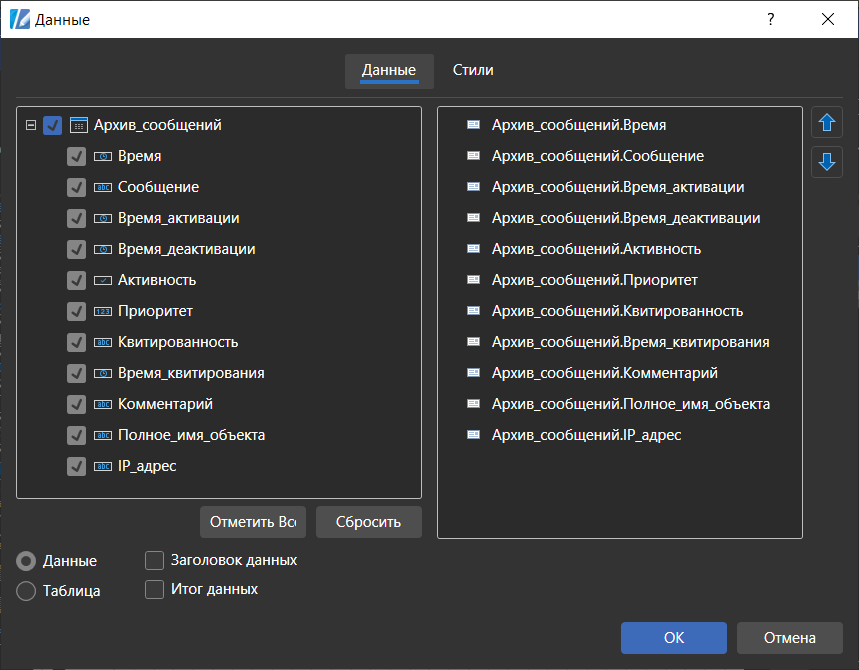Click the blue down arrow to reorder items
The height and width of the screenshot is (670, 859).
pyautogui.click(x=826, y=161)
